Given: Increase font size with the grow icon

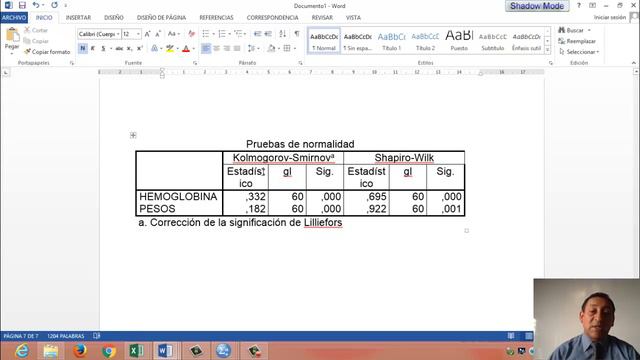Looking at the screenshot, I should click(x=147, y=34).
